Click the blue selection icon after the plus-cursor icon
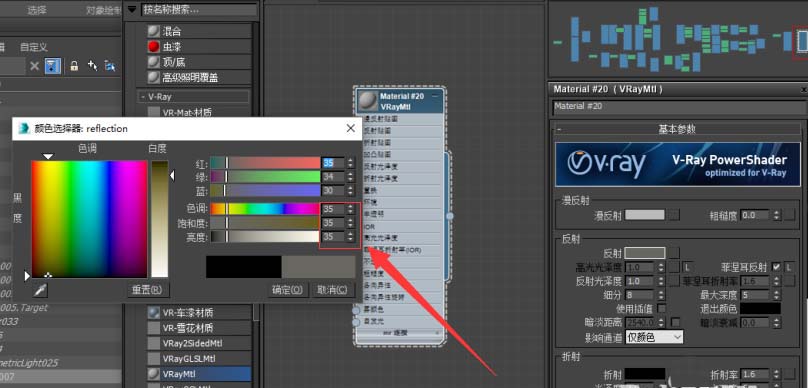Viewport: 808px width, 388px height. coord(110,66)
